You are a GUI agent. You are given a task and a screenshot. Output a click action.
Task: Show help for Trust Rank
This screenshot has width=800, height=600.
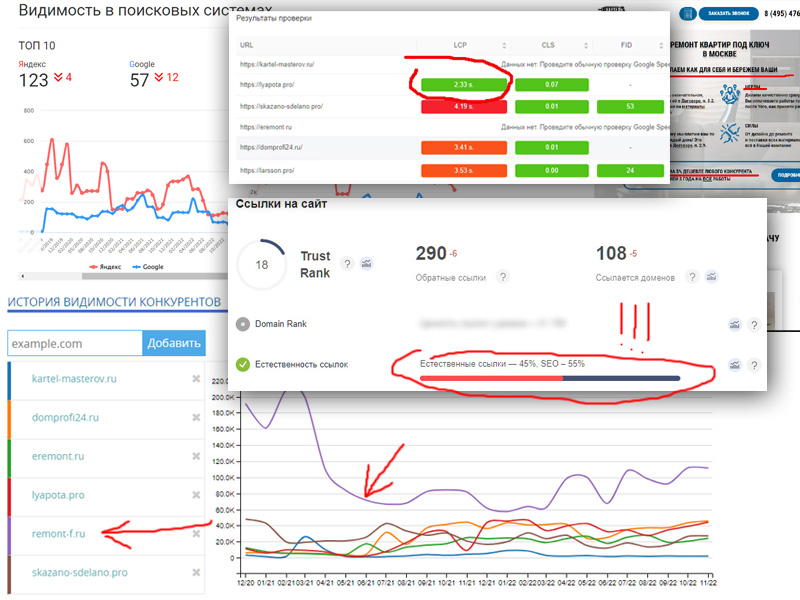click(x=347, y=263)
